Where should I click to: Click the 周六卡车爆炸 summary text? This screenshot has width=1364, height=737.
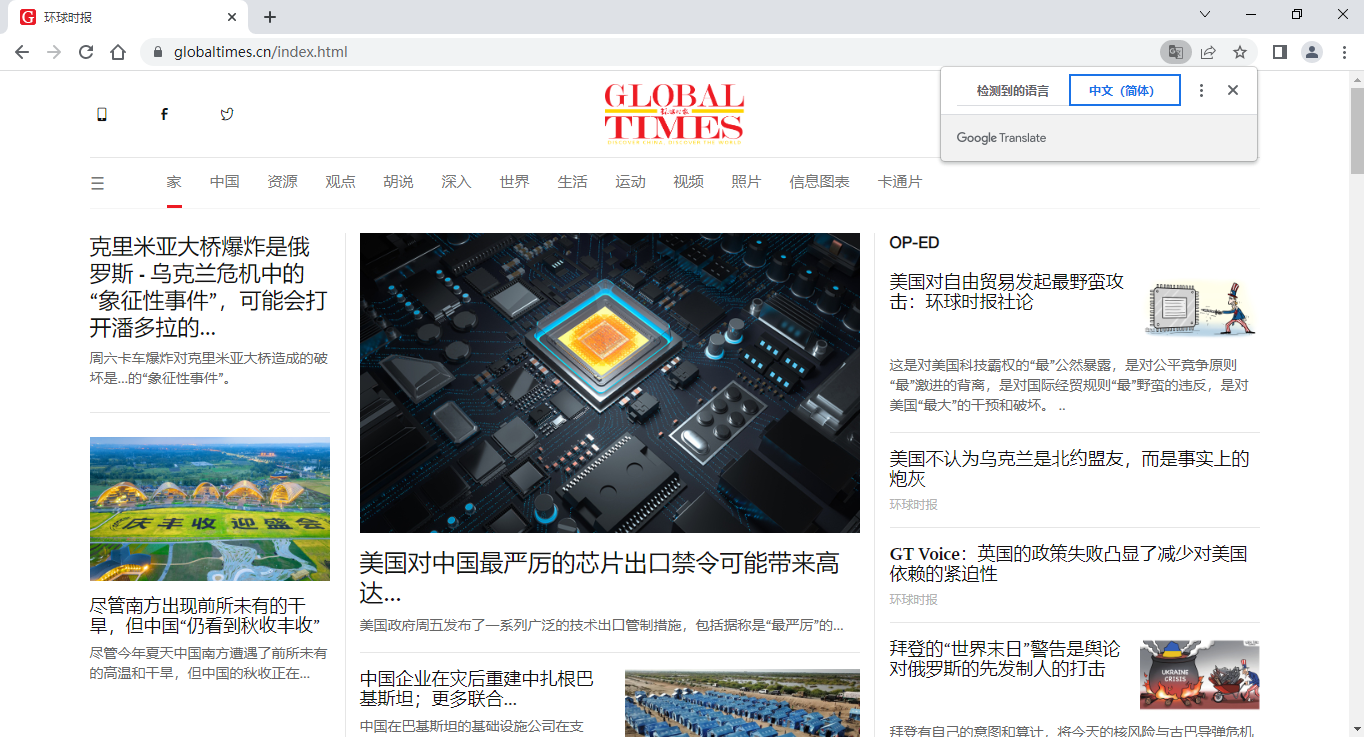point(209,368)
